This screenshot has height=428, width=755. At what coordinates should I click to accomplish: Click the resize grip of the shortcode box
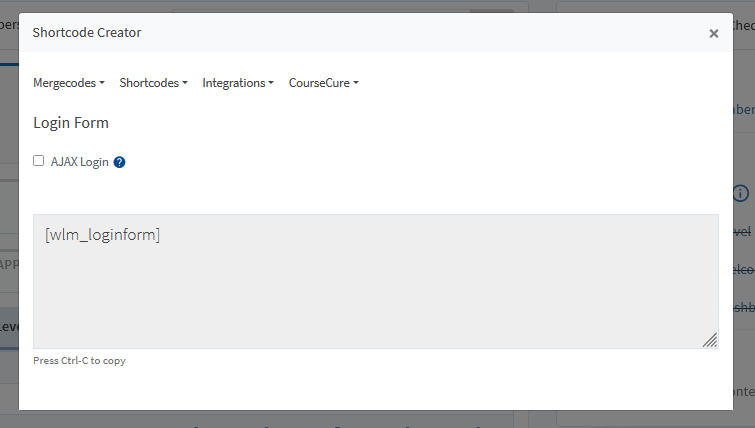point(710,340)
